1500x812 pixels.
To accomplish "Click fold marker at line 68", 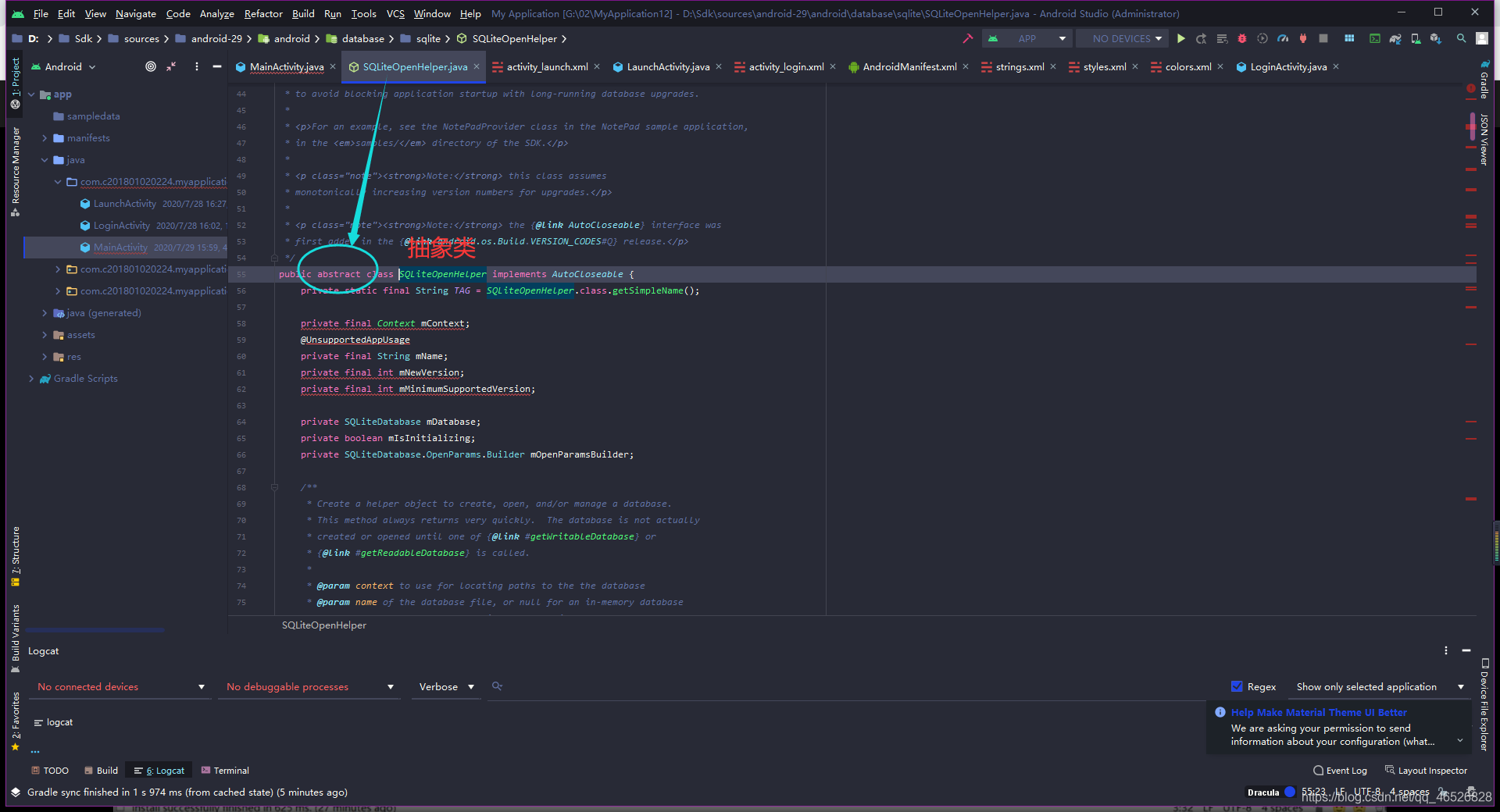I will coord(274,487).
